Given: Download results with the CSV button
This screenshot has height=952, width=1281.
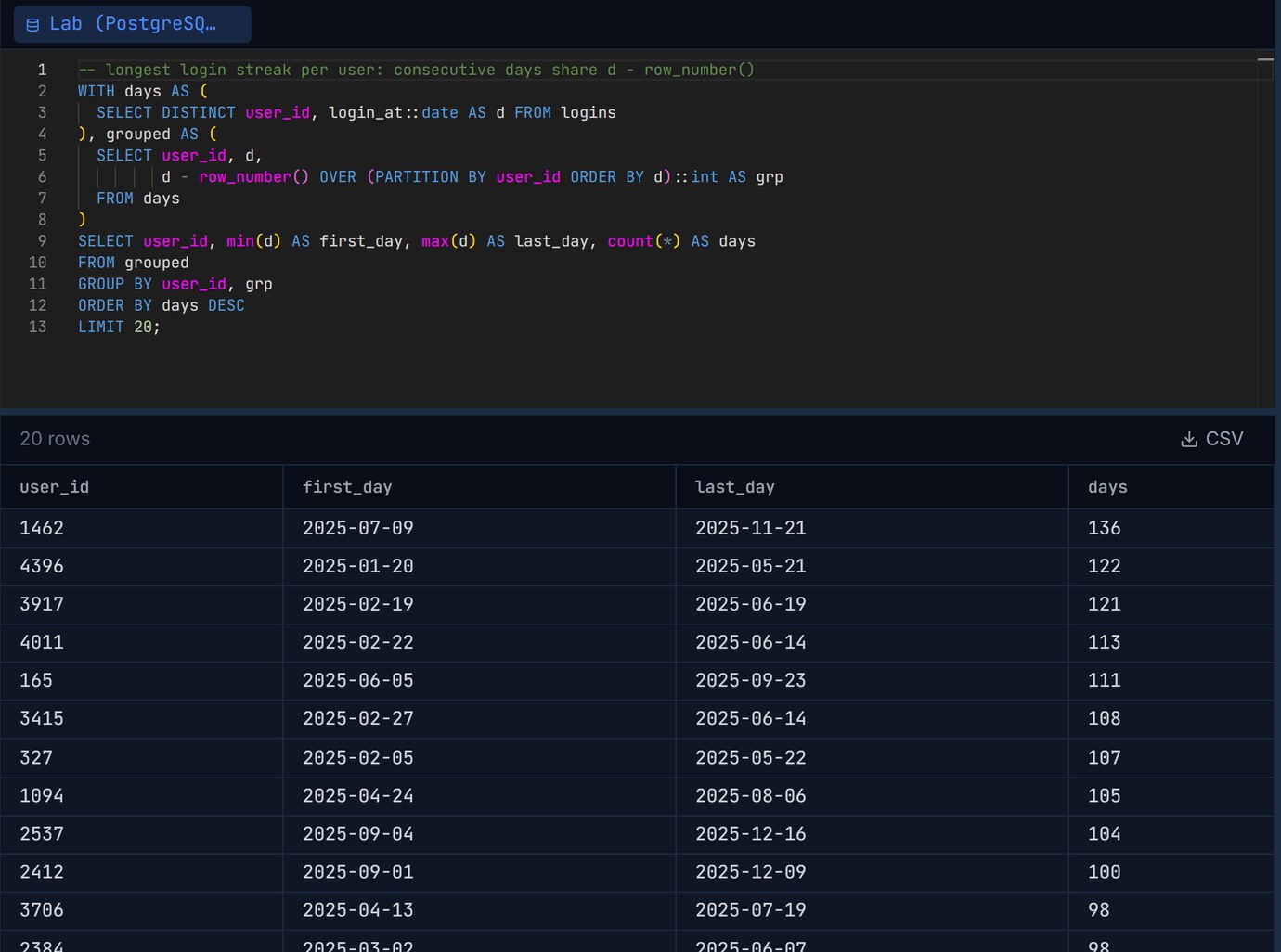Looking at the screenshot, I should click(1211, 439).
